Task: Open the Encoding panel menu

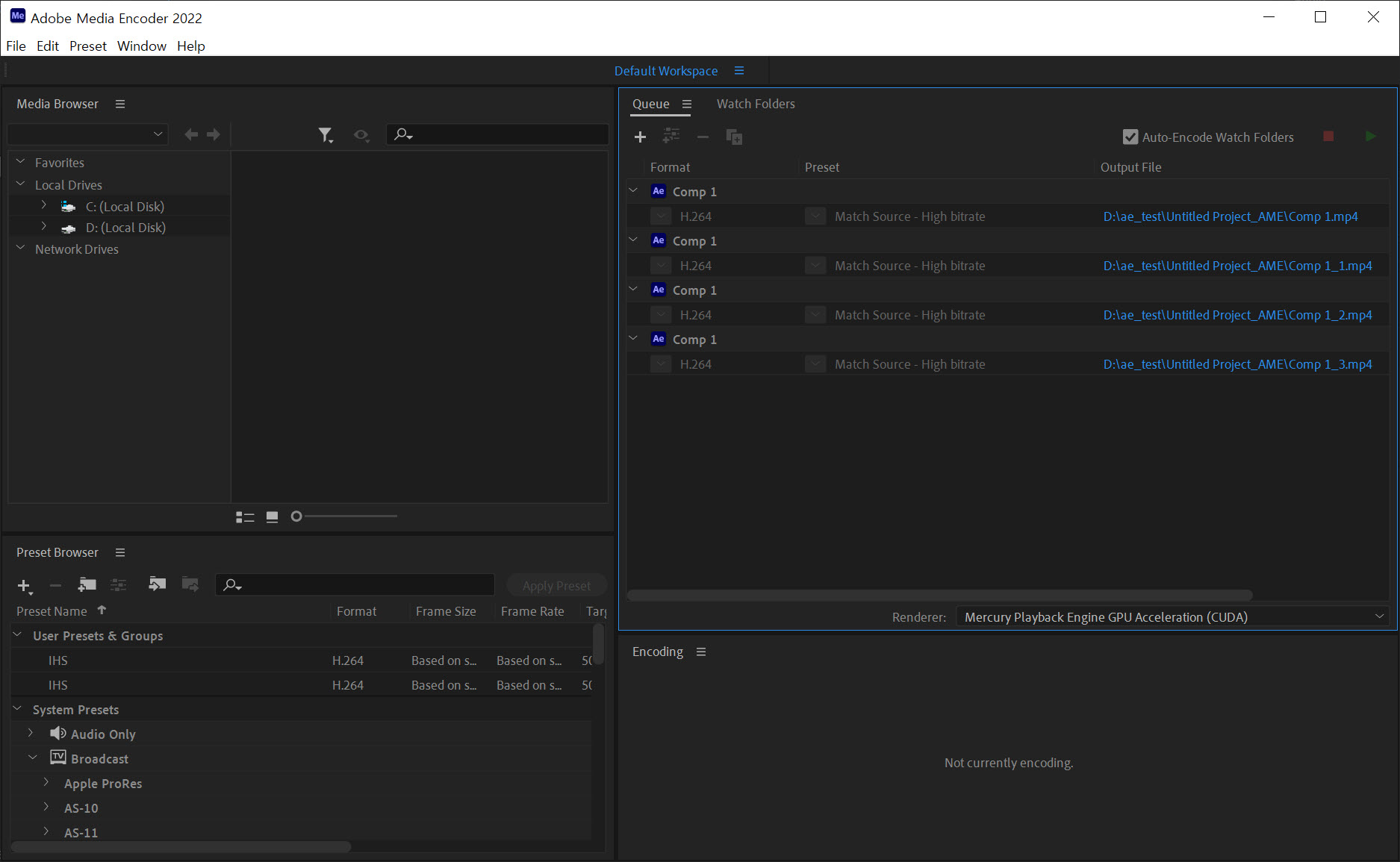Action: tap(701, 652)
